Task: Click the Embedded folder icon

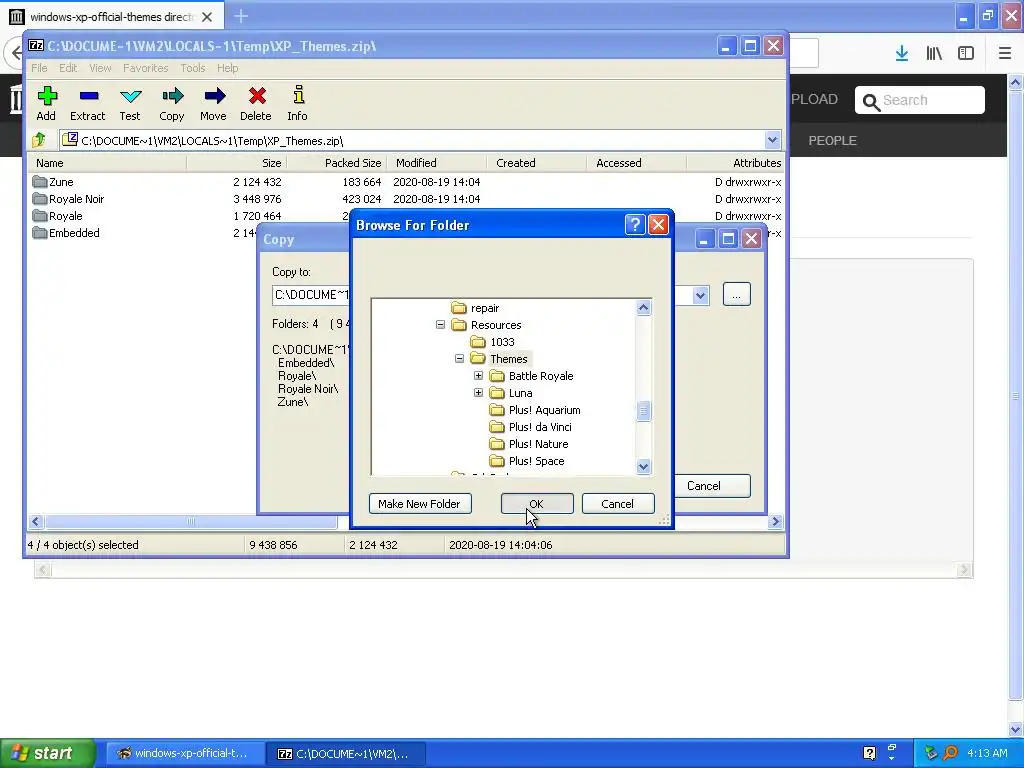Action: tap(40, 232)
